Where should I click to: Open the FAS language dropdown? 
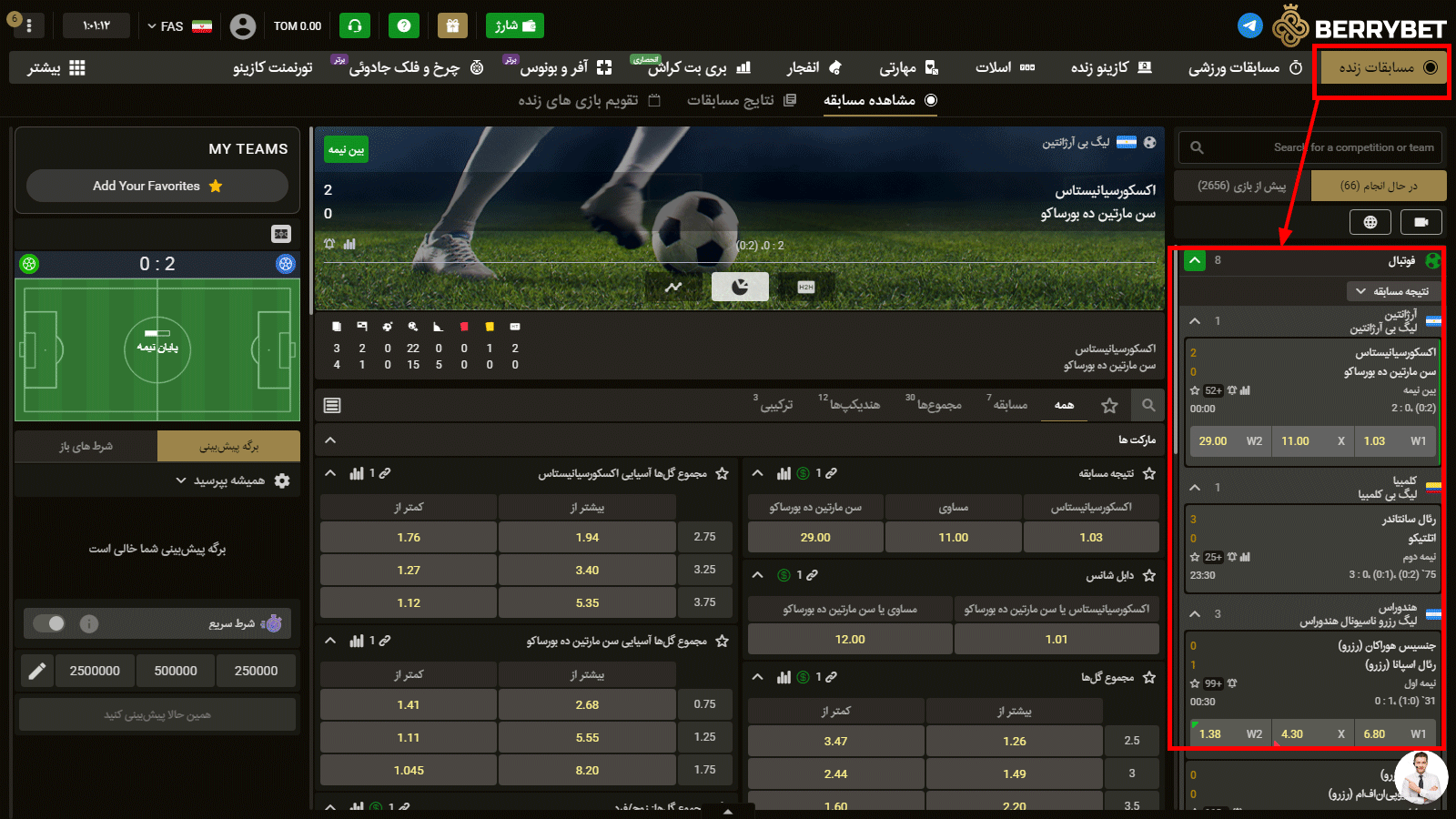click(x=179, y=26)
